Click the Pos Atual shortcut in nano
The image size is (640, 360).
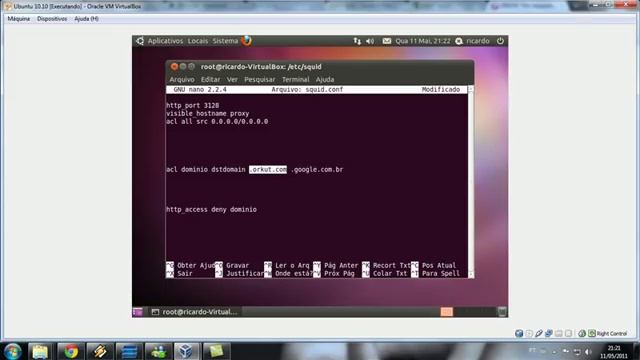click(x=433, y=265)
